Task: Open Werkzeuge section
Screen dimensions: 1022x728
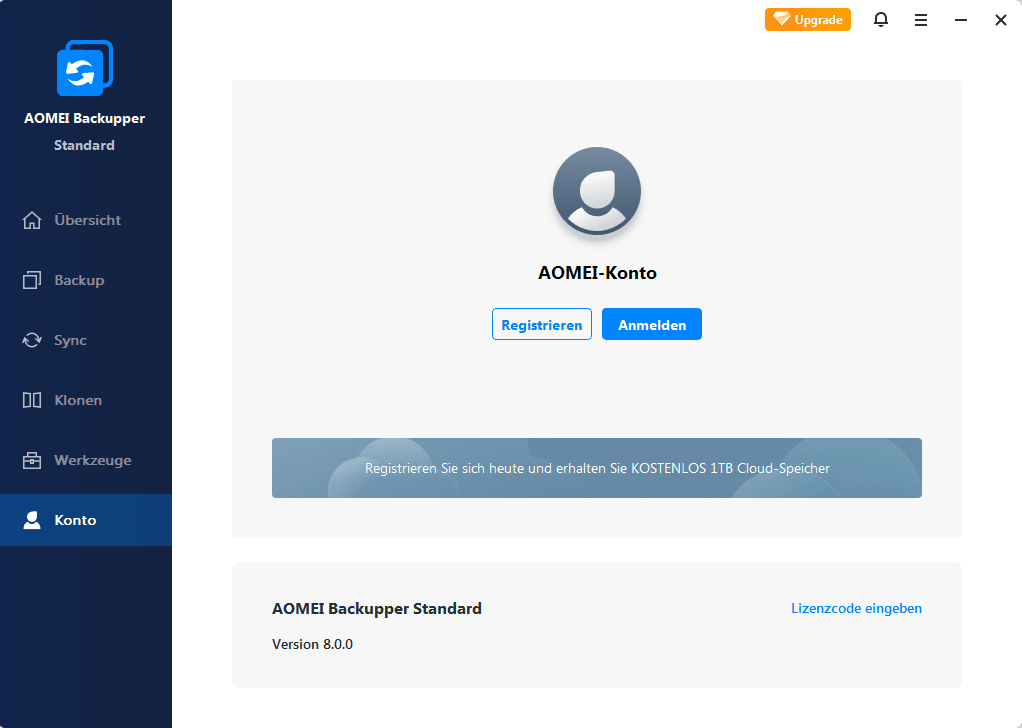Action: pyautogui.click(x=86, y=460)
